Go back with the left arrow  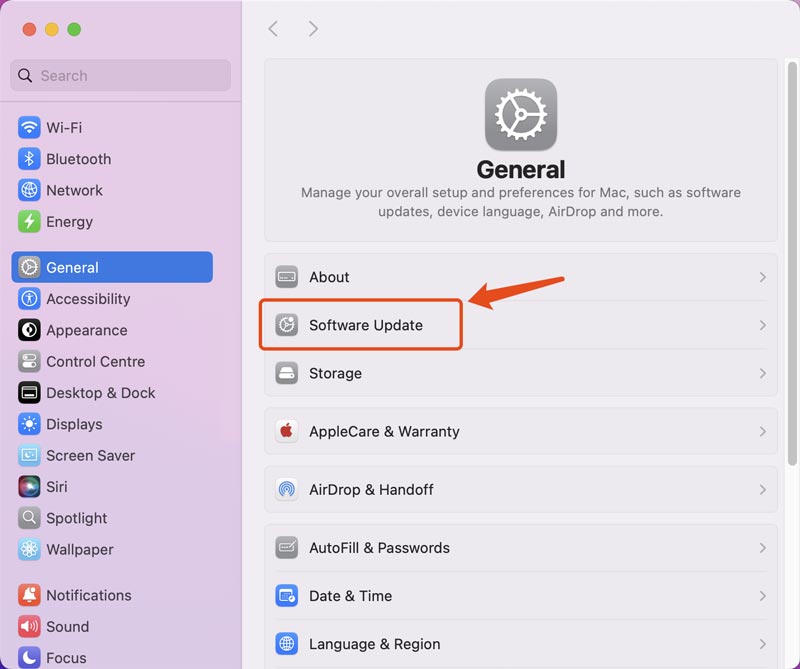(273, 29)
